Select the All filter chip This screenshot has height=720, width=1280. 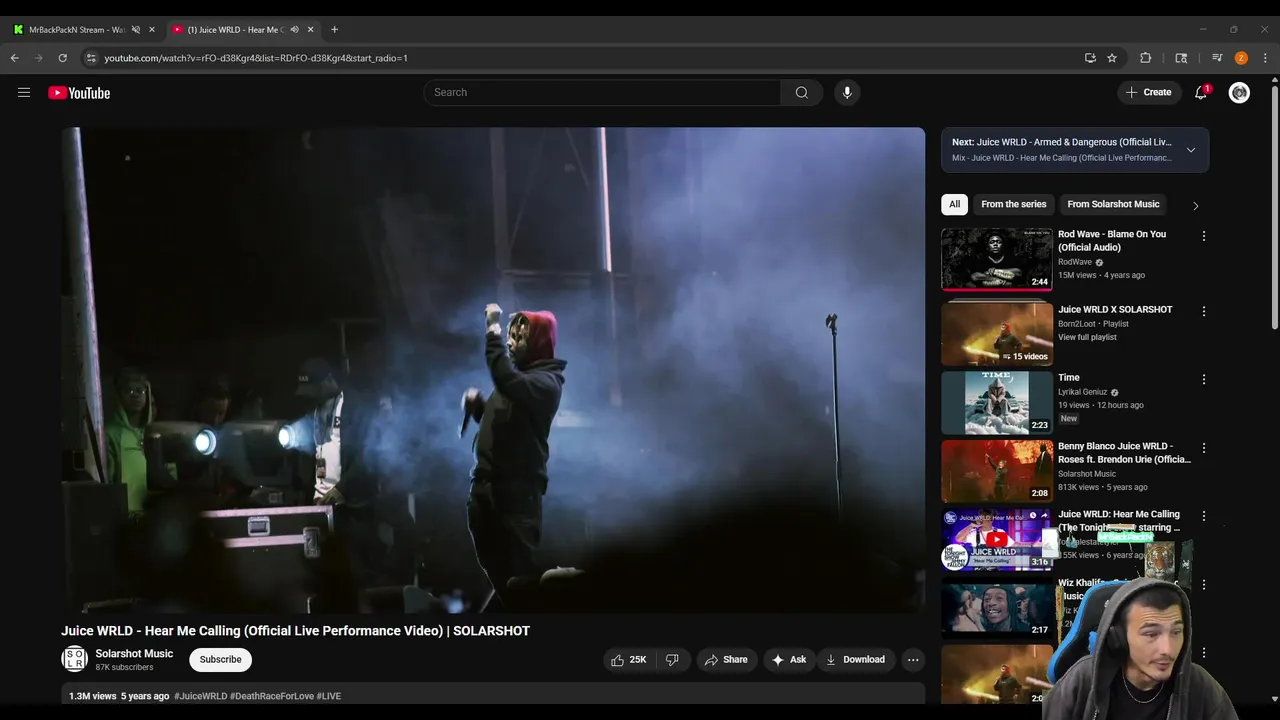coord(954,204)
